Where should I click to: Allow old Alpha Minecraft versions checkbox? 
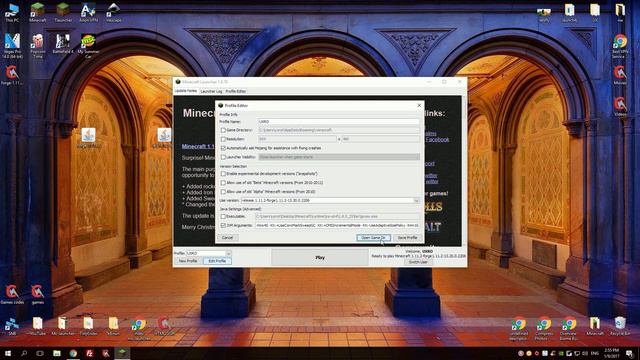pyautogui.click(x=223, y=191)
